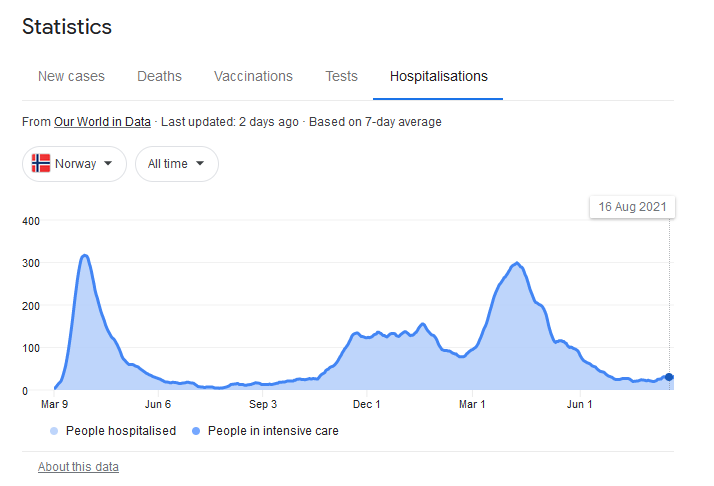Switch to the Deaths tab
The height and width of the screenshot is (486, 714).
159,76
